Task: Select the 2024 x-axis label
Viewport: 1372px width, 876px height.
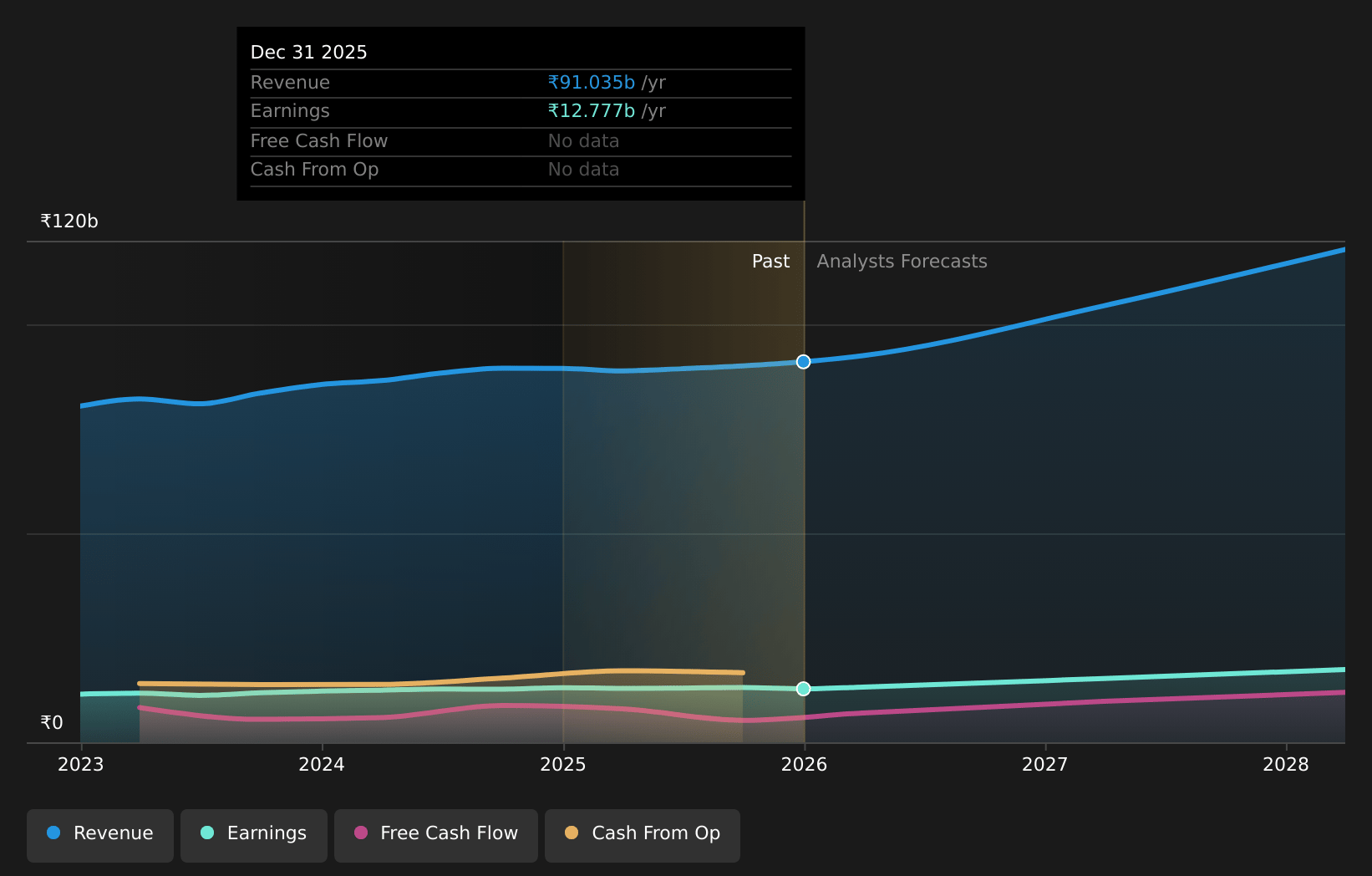Action: point(322,765)
